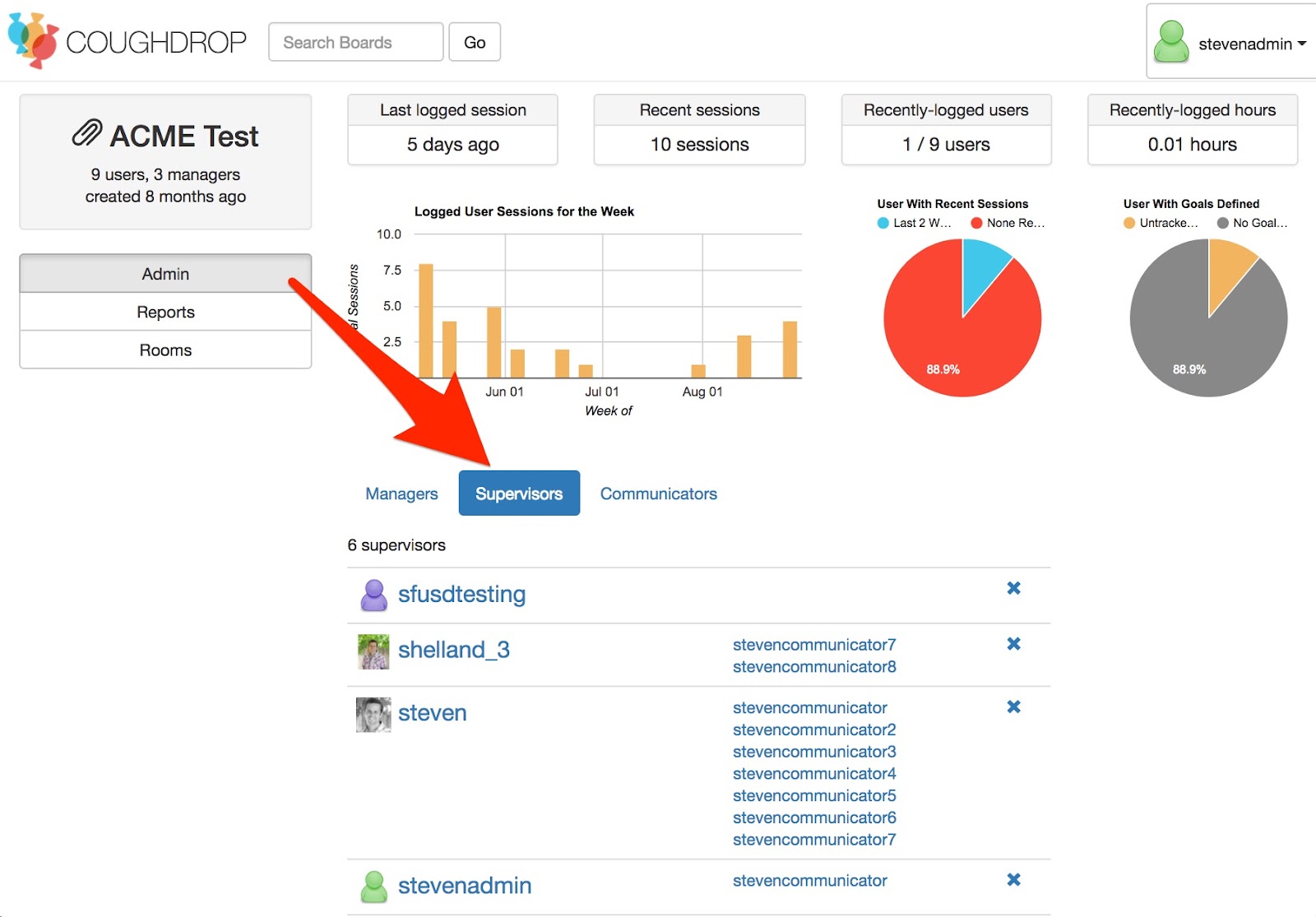
Task: Open stevencommunicator8 link under shelland_3
Action: click(x=814, y=667)
